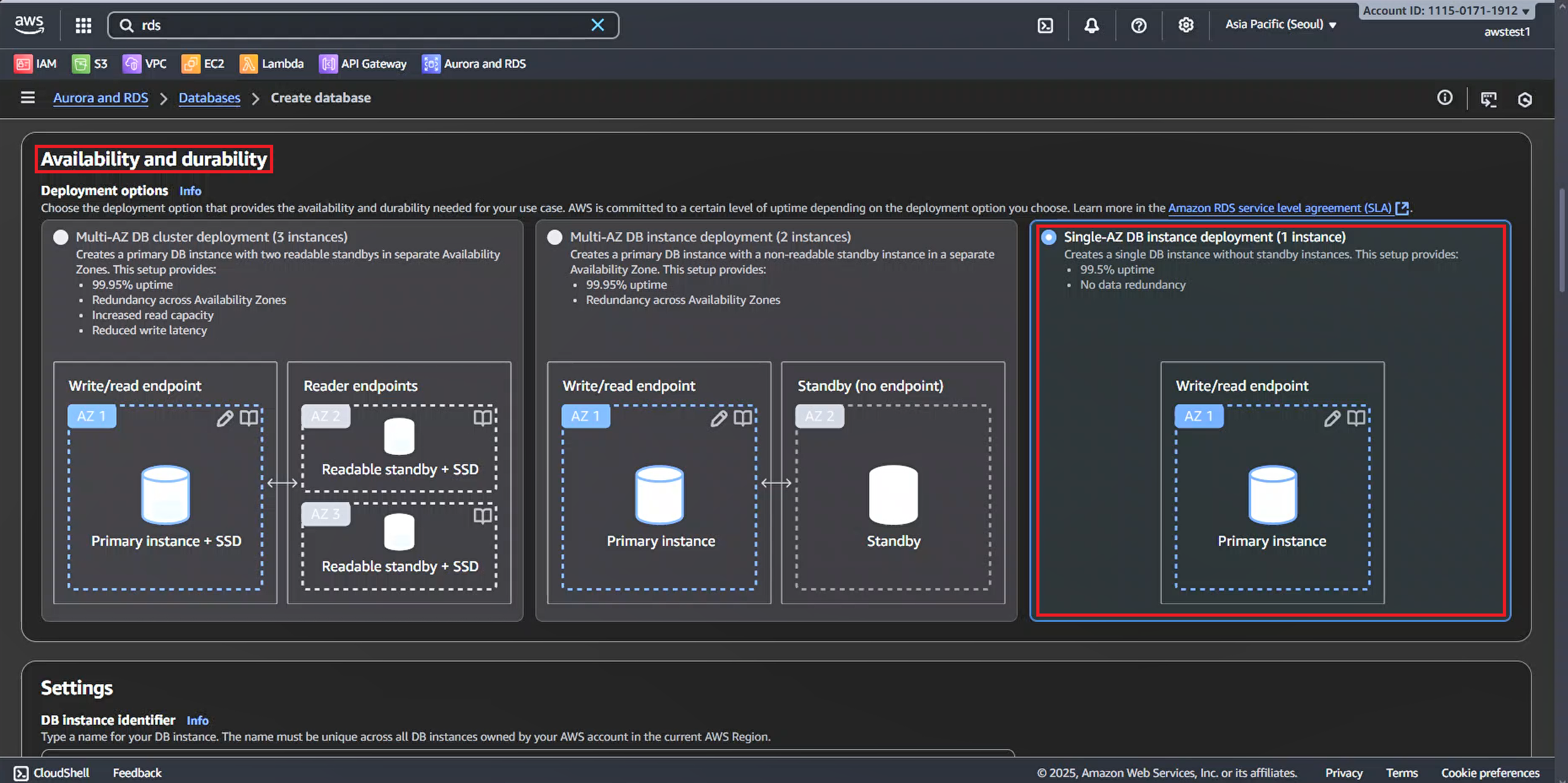1568x783 pixels.
Task: Expand the Account ID dropdown
Action: coord(1445,11)
